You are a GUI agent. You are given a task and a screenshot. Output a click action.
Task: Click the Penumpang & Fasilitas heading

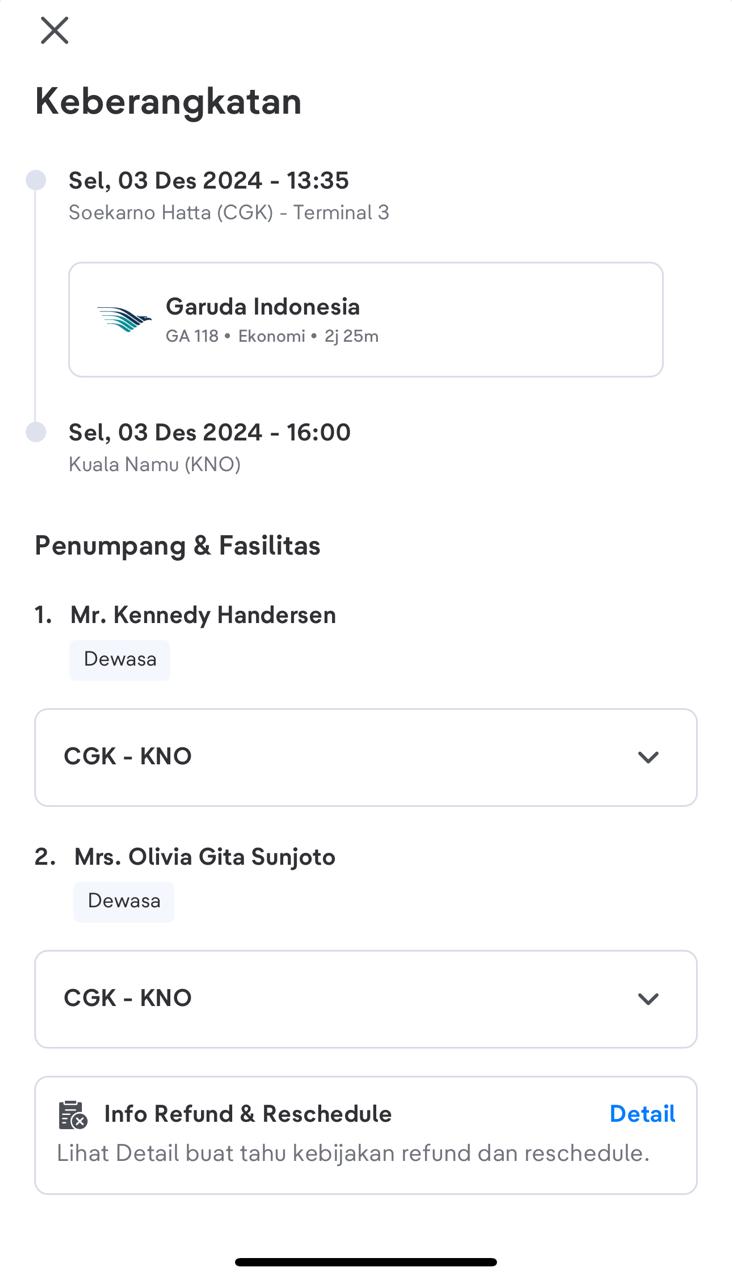tap(178, 546)
